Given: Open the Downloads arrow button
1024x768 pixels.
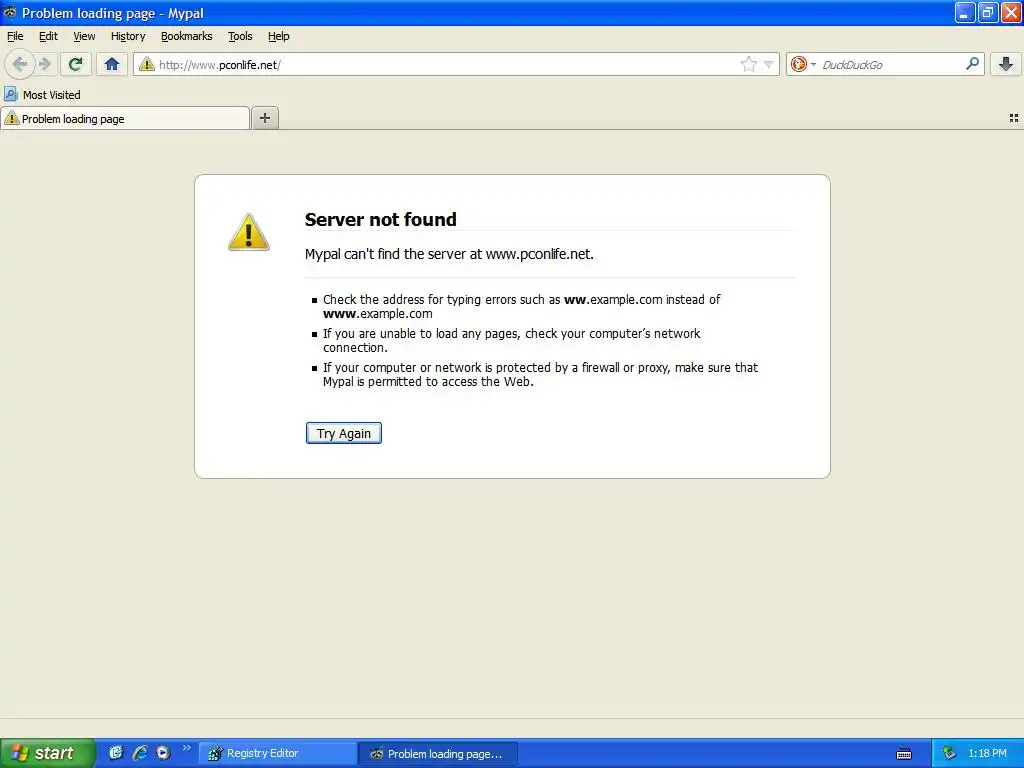Looking at the screenshot, I should pos(1006,64).
